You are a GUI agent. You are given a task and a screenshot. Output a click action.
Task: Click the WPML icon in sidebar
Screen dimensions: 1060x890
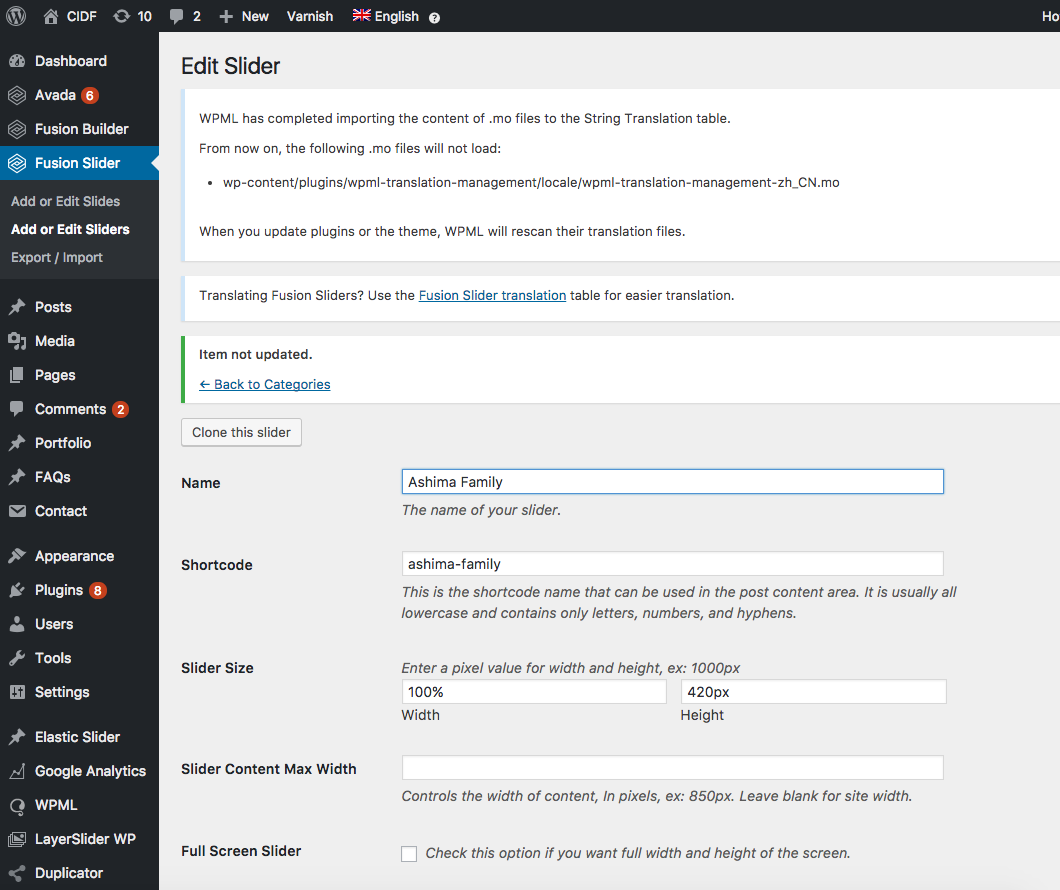pos(17,806)
